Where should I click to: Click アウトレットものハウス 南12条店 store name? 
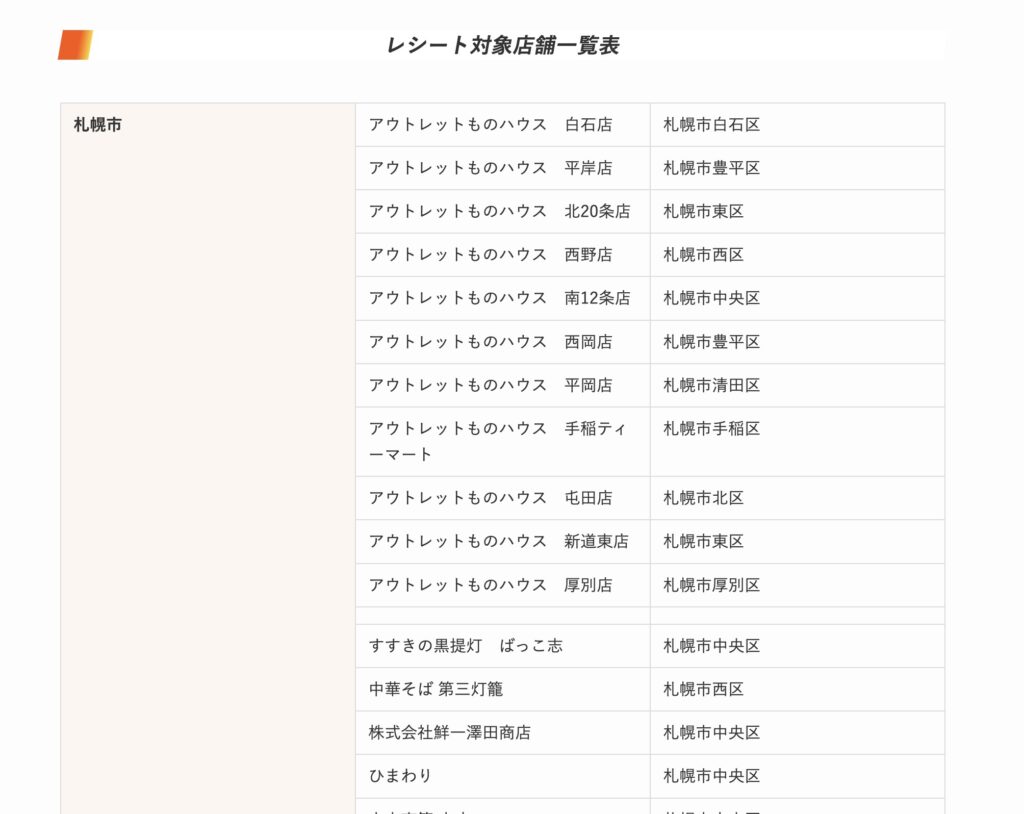[x=500, y=298]
